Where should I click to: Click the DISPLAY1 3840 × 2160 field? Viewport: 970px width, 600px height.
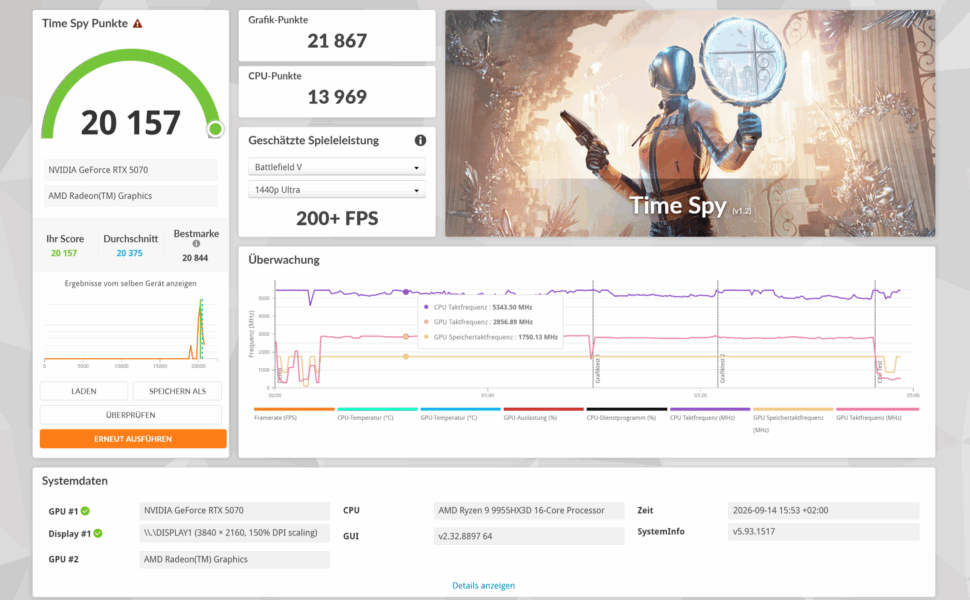[x=234, y=533]
